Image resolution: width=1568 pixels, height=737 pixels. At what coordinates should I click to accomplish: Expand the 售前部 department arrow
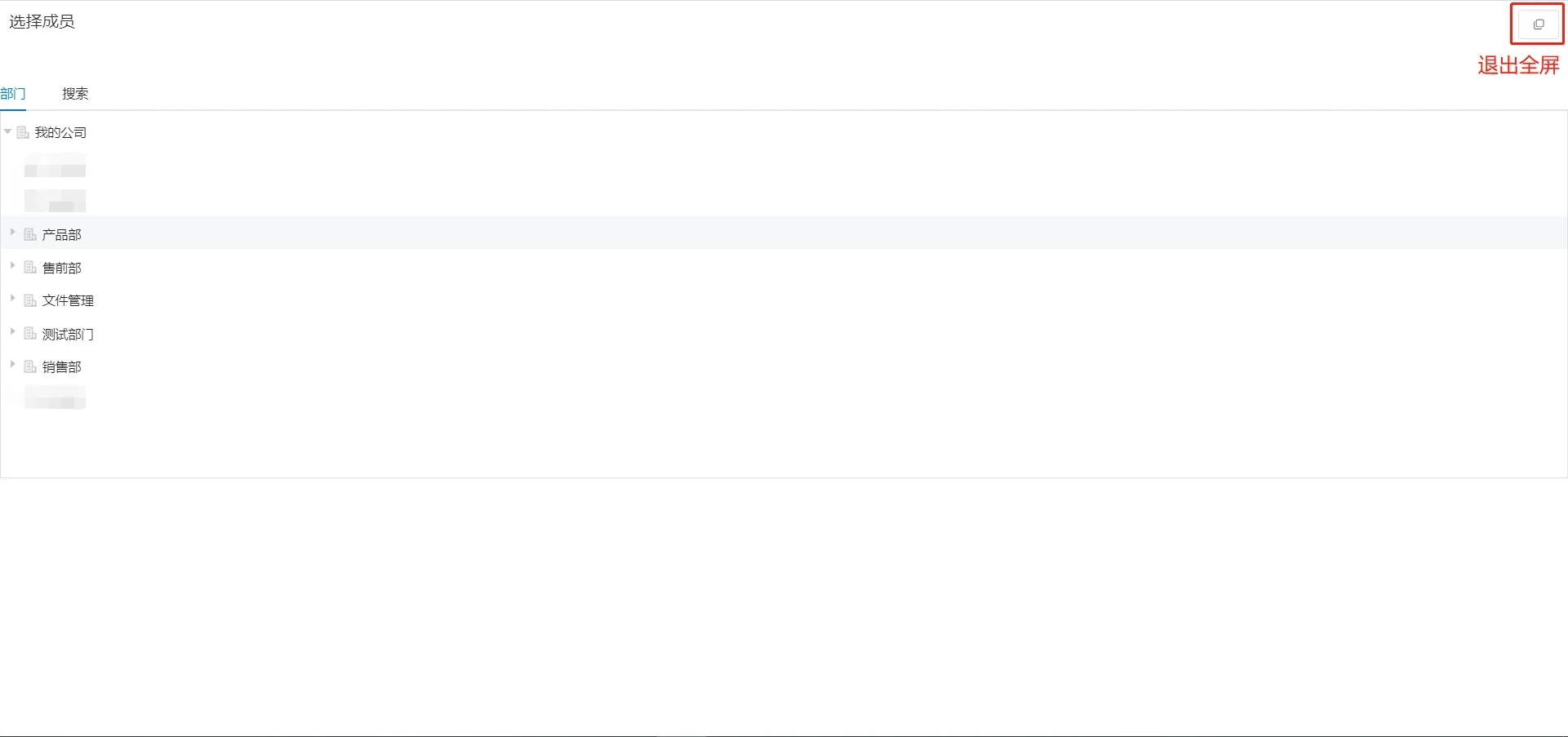tap(13, 266)
